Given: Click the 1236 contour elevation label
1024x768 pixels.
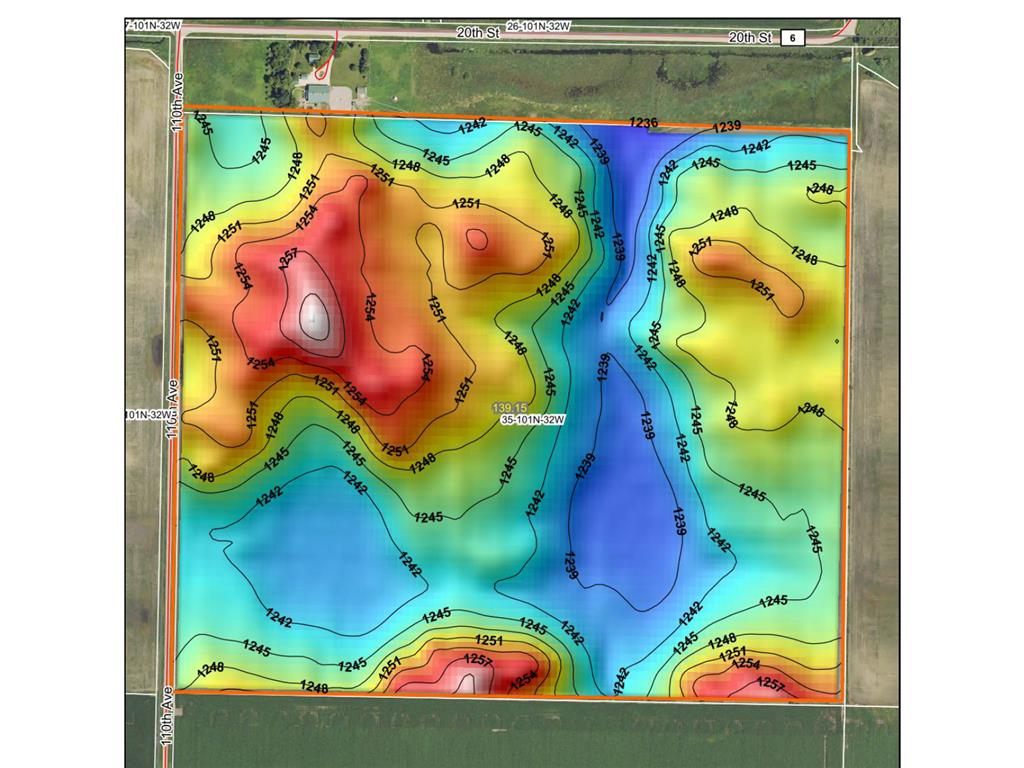Looking at the screenshot, I should (x=643, y=123).
